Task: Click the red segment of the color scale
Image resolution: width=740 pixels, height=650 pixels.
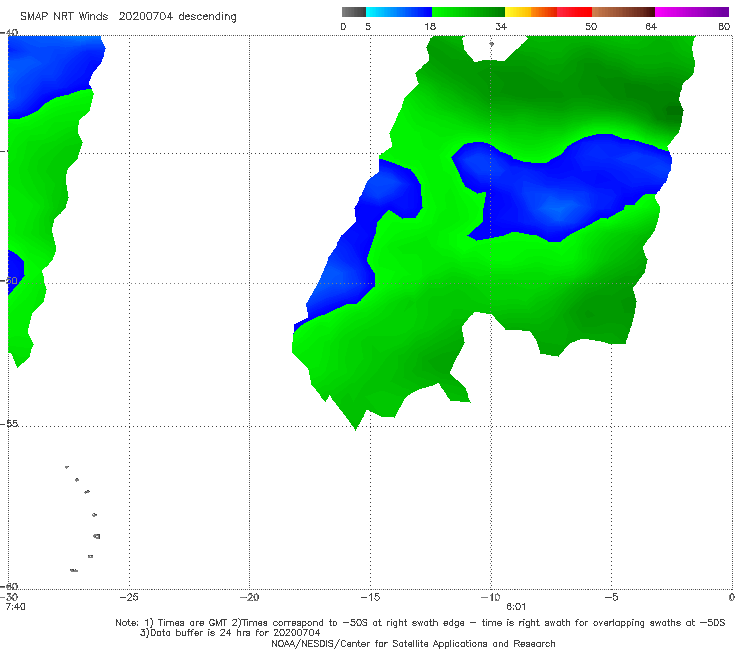Action: (x=574, y=12)
